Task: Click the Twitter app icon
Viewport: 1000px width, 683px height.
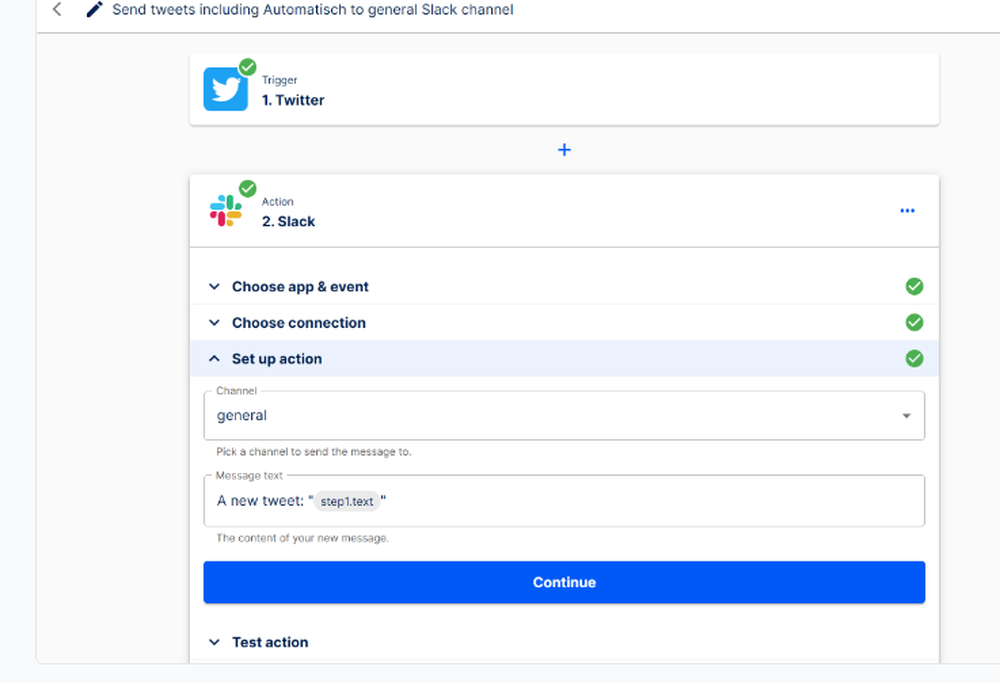Action: point(226,89)
